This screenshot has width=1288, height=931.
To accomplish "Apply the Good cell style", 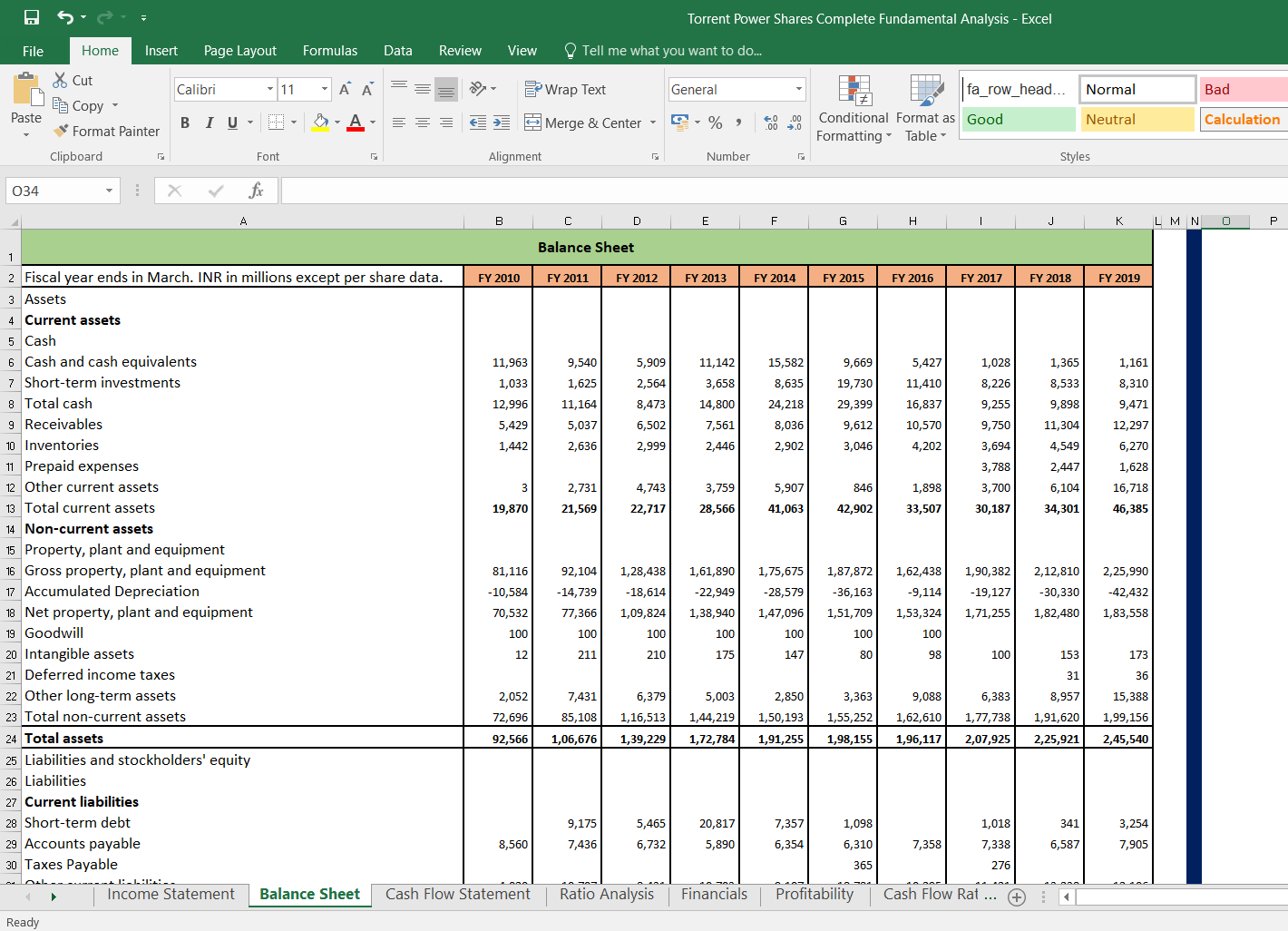I will coord(1019,119).
